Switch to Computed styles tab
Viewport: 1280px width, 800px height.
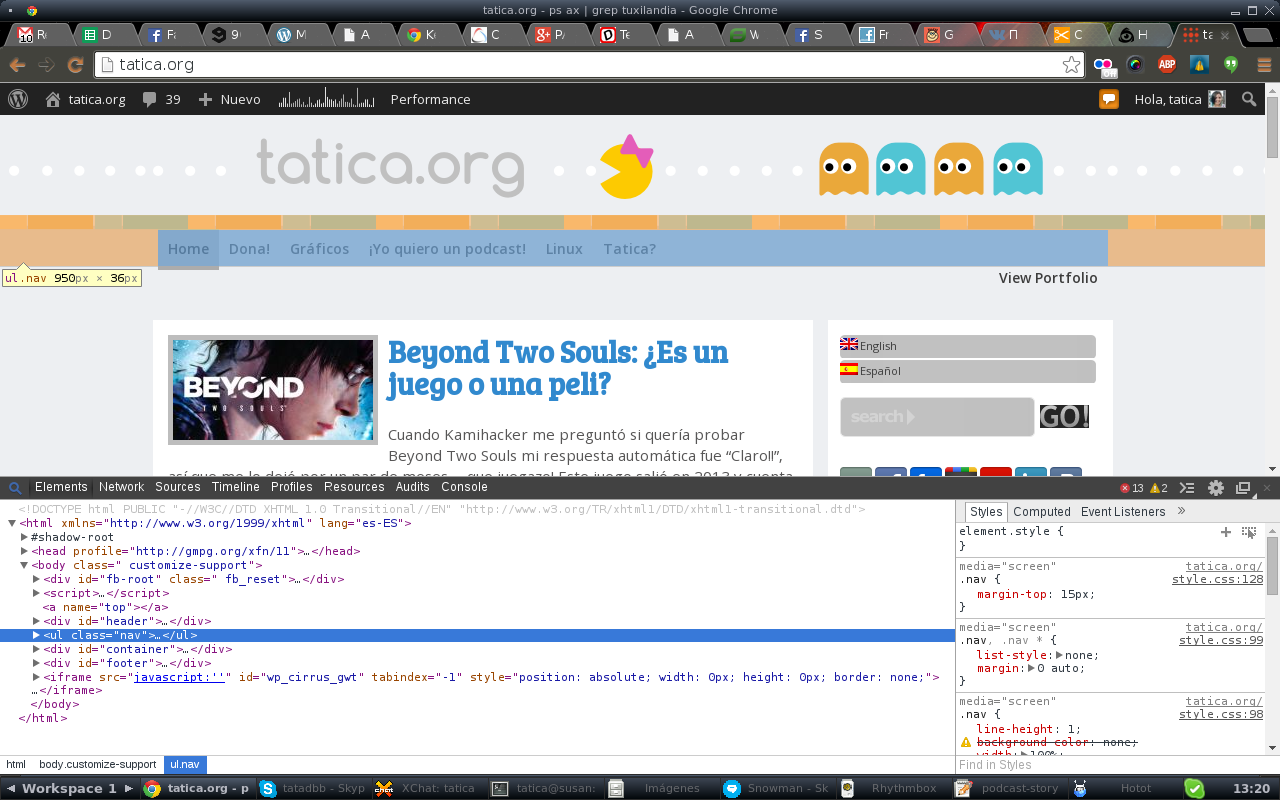click(x=1042, y=511)
